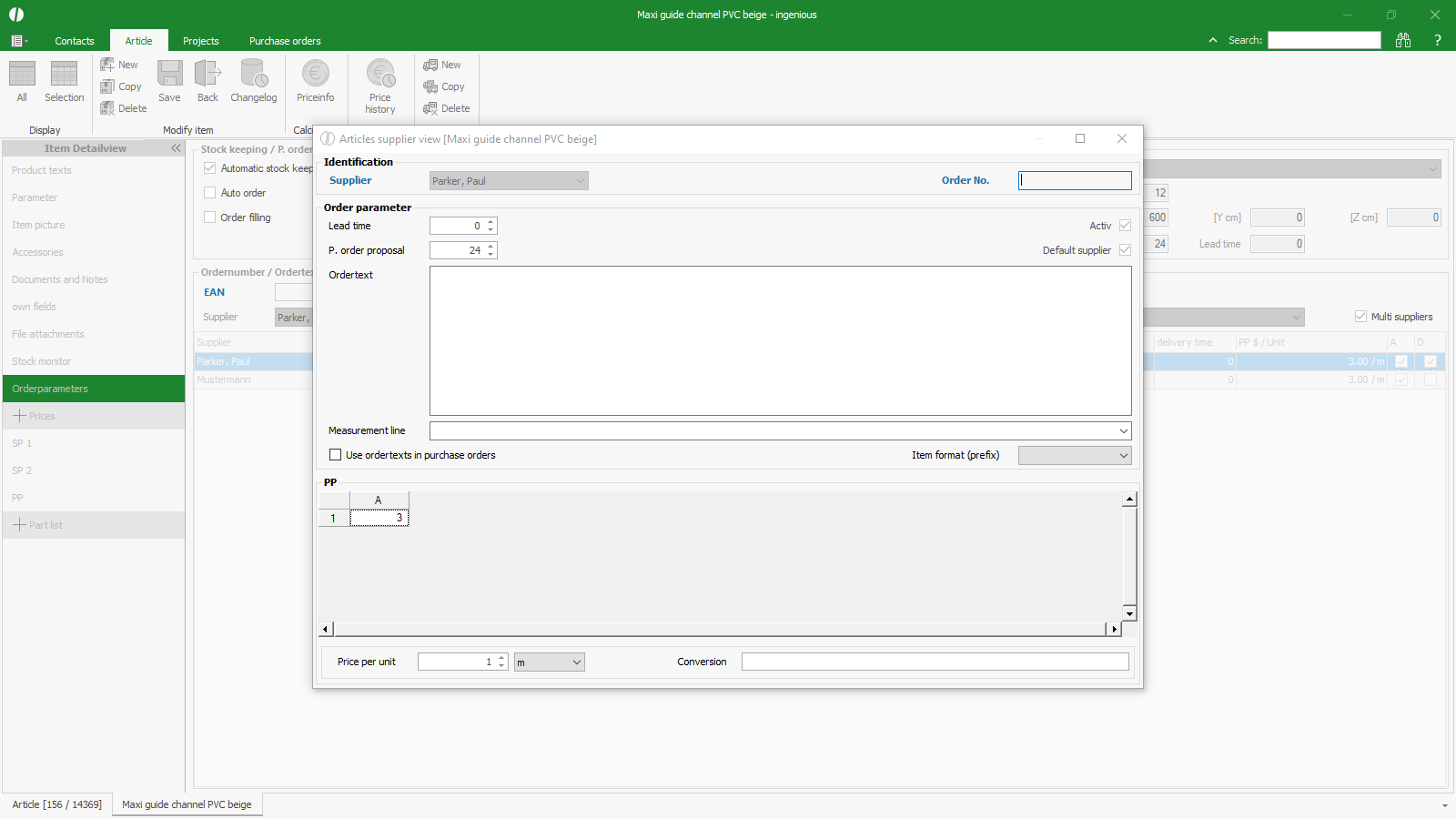
Task: Click Delete in Modify item group
Action: pyautogui.click(x=124, y=108)
